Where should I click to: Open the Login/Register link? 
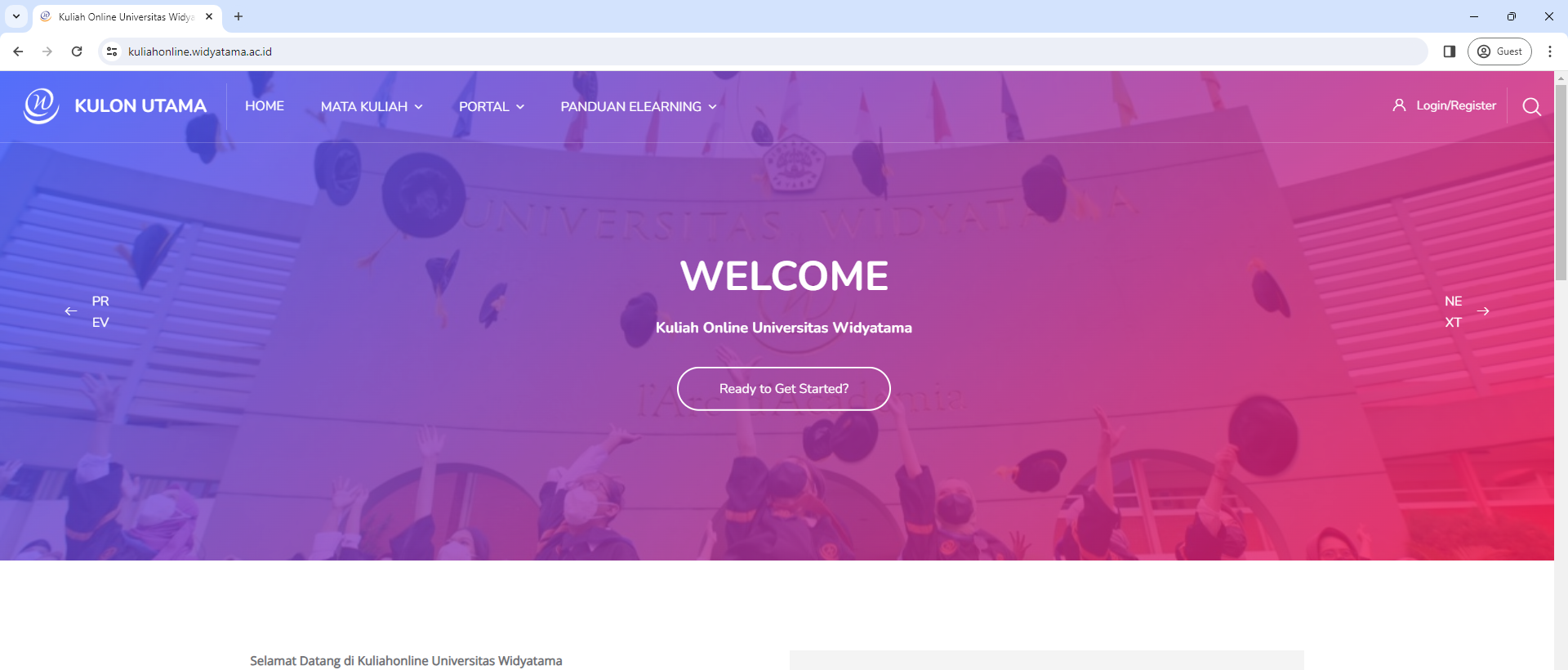tap(1456, 105)
